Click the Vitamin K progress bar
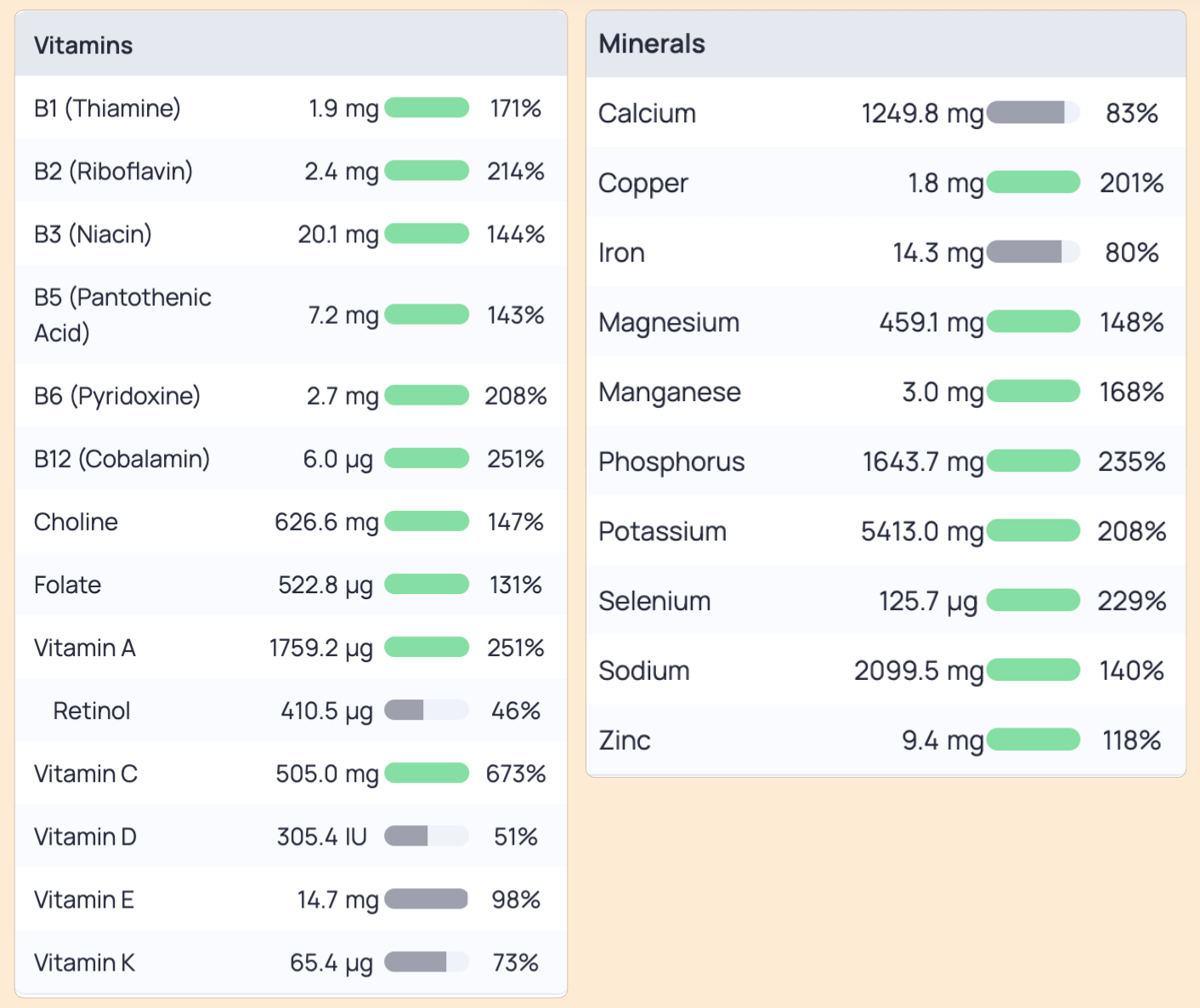 tap(427, 962)
